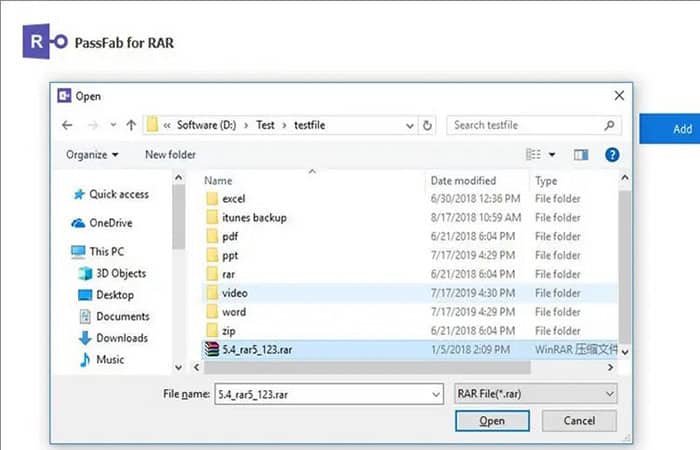This screenshot has width=700, height=450.
Task: Create a New folder
Action: click(170, 154)
